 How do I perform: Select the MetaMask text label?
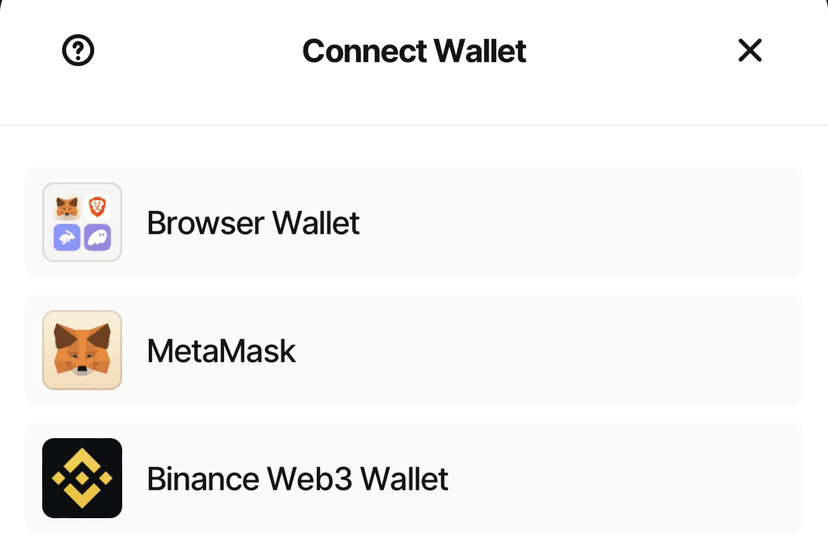221,350
